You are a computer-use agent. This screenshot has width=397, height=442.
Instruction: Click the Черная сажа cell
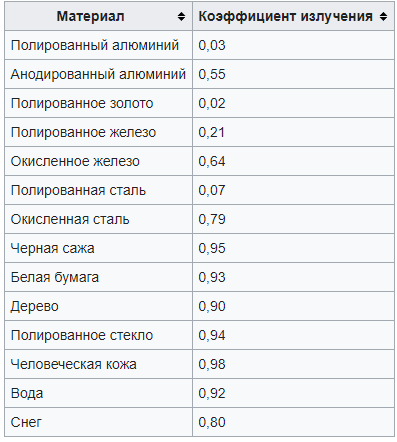[x=98, y=248]
